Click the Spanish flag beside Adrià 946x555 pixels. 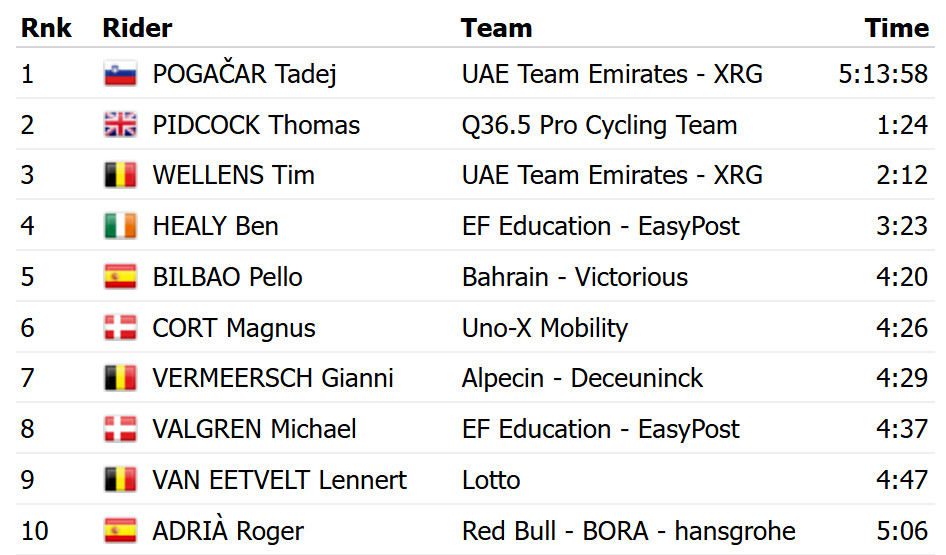[120, 531]
